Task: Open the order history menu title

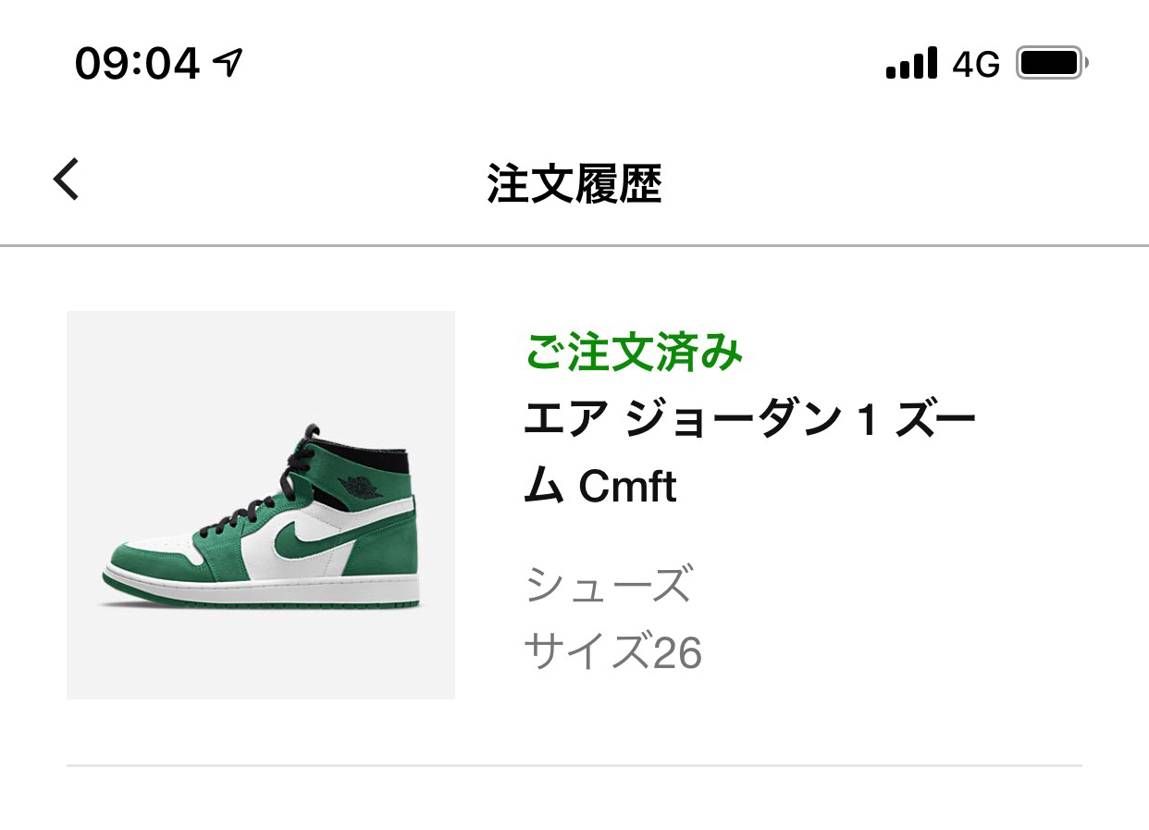Action: tap(574, 182)
